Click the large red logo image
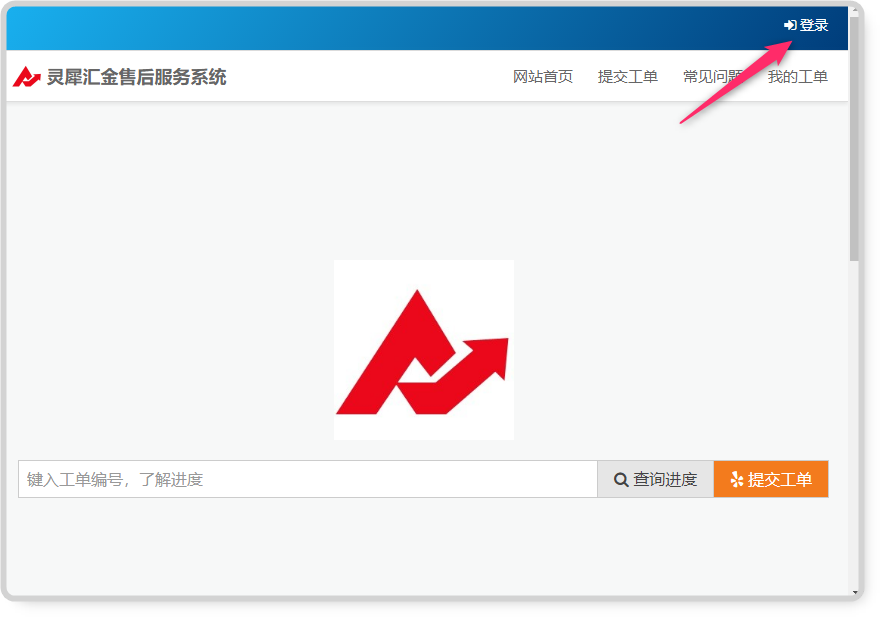Screen dimensions: 880x617 (424, 350)
